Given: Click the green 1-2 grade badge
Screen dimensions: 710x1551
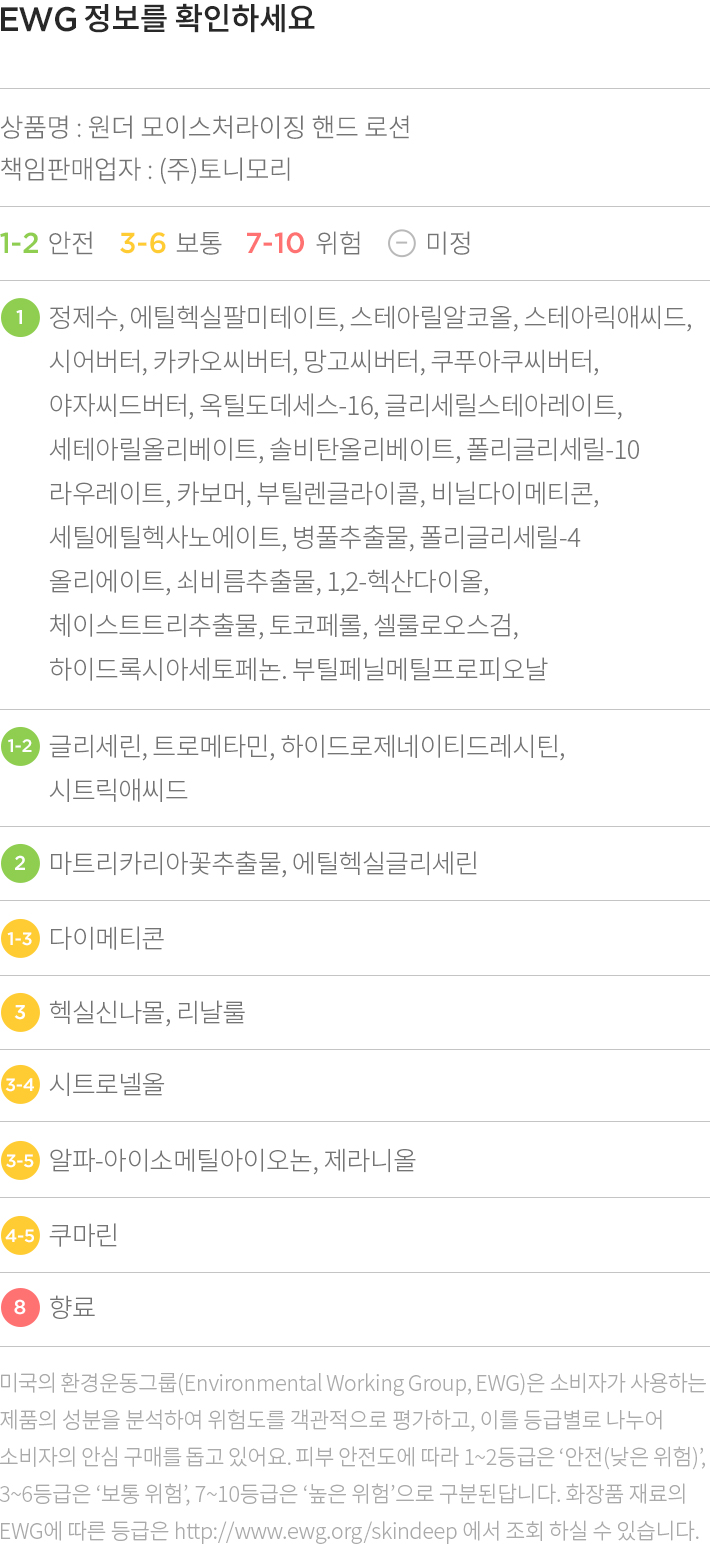Looking at the screenshot, I should coord(20,746).
